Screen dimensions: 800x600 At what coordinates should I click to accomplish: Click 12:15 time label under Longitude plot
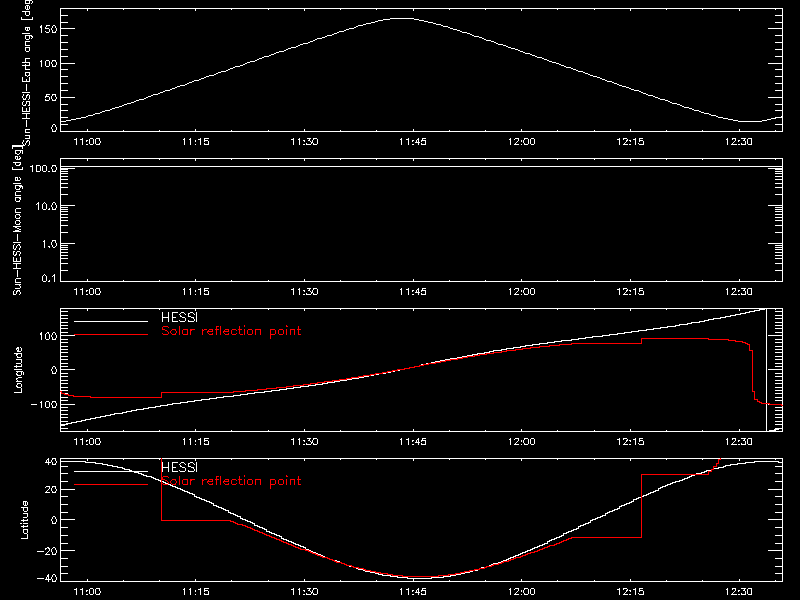coord(630,442)
